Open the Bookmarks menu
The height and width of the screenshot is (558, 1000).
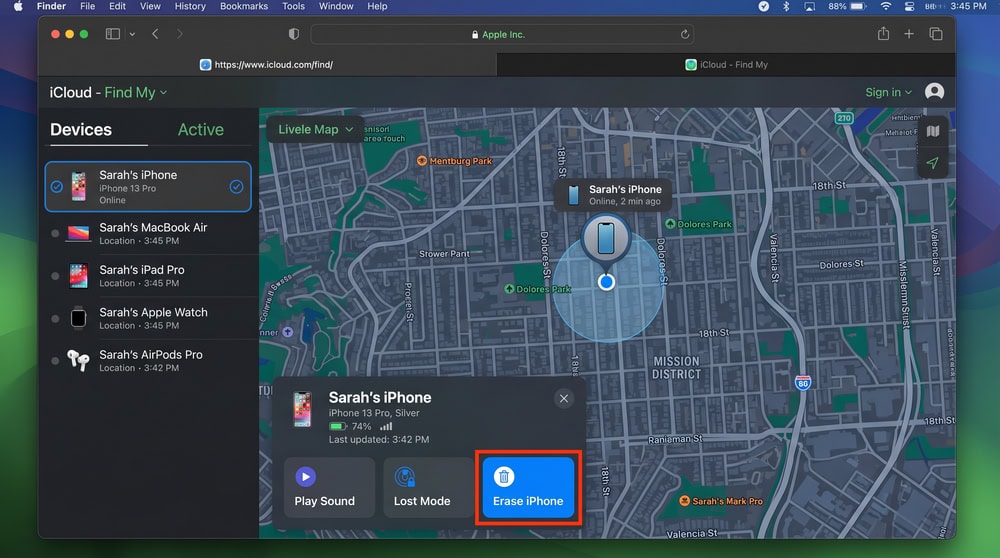click(x=244, y=6)
